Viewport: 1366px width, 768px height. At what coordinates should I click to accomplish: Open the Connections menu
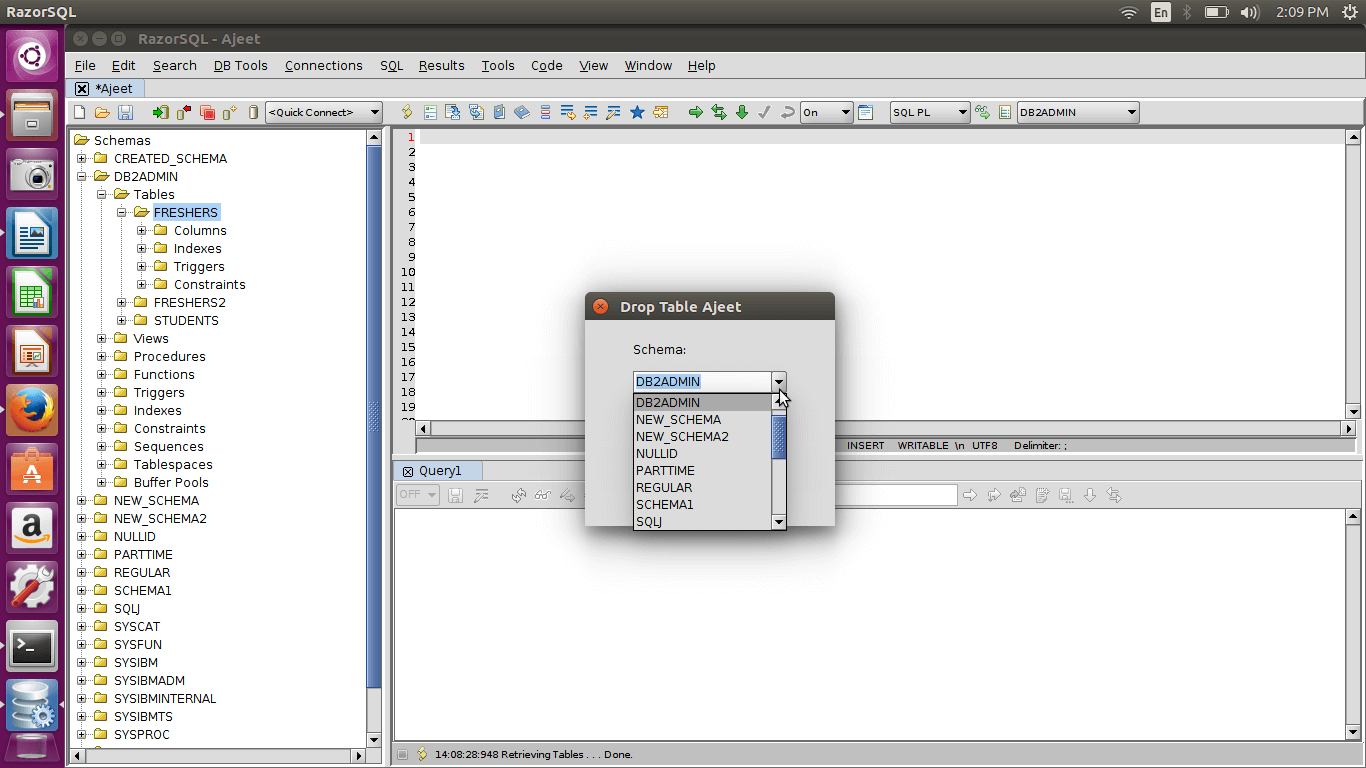click(x=323, y=66)
